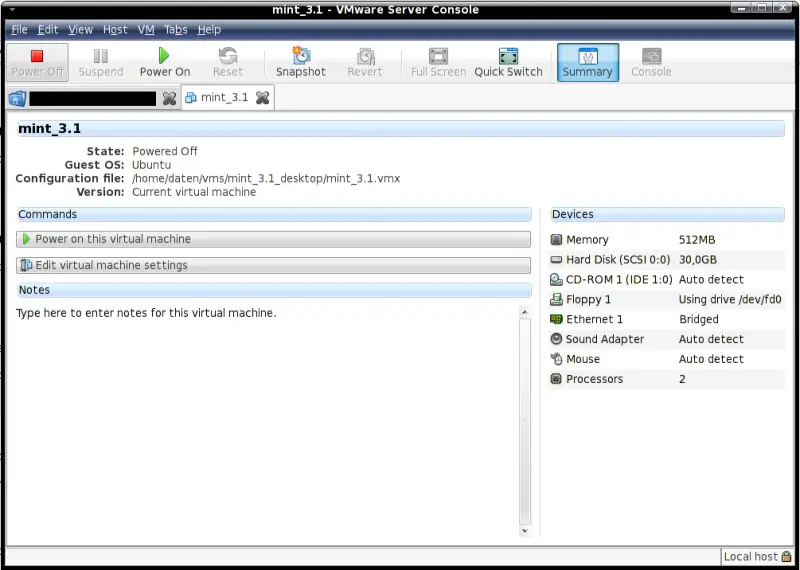The image size is (800, 570).
Task: Click Edit virtual machine settings
Action: [x=273, y=265]
